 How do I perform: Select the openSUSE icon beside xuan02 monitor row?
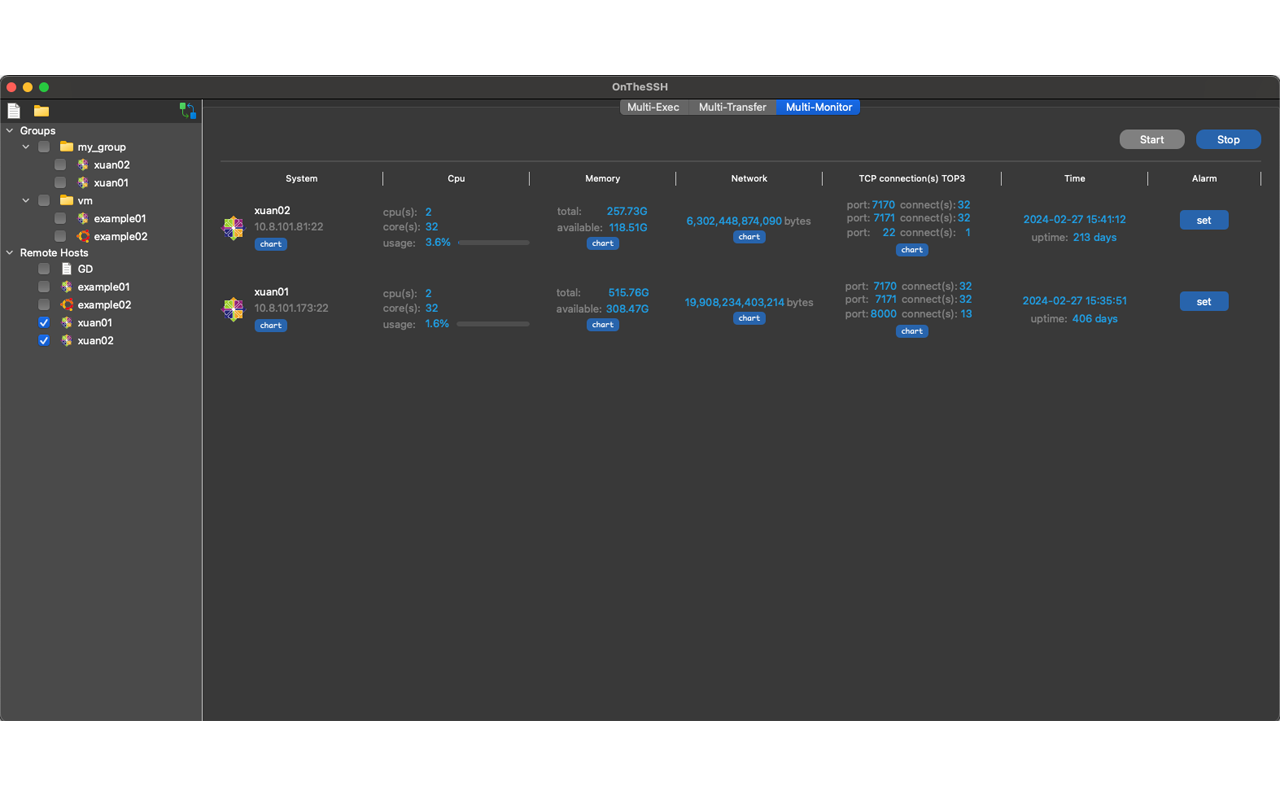point(233,227)
